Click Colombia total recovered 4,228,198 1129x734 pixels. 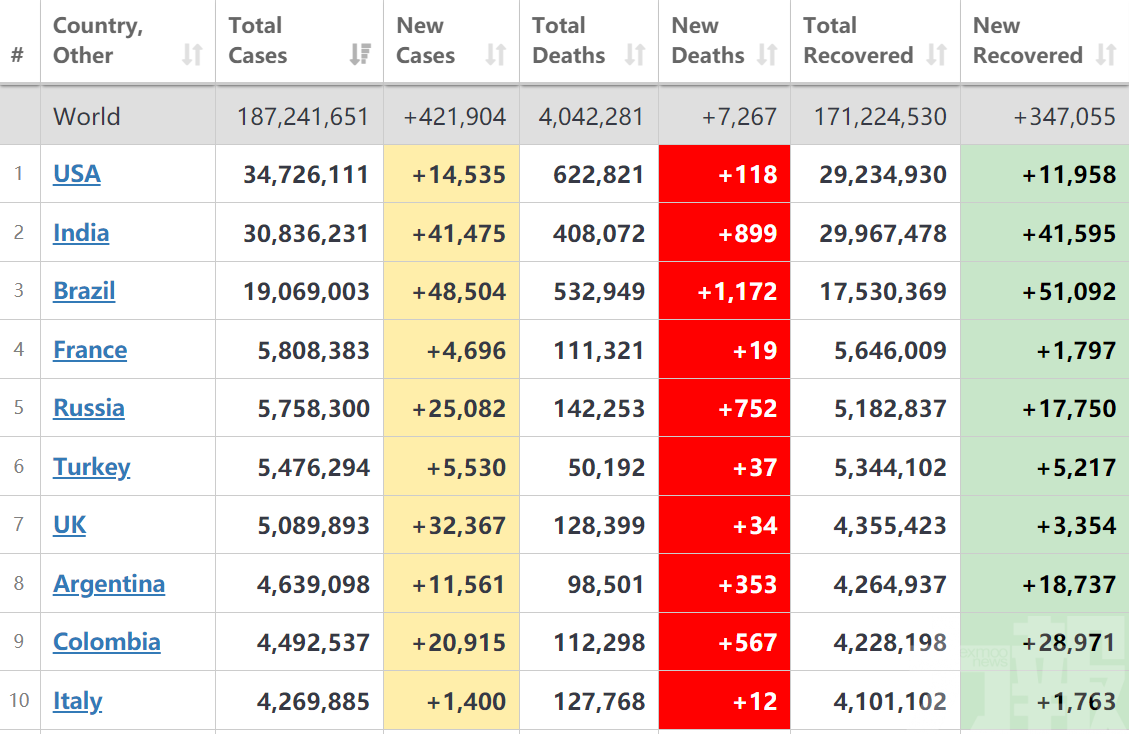[x=890, y=643]
